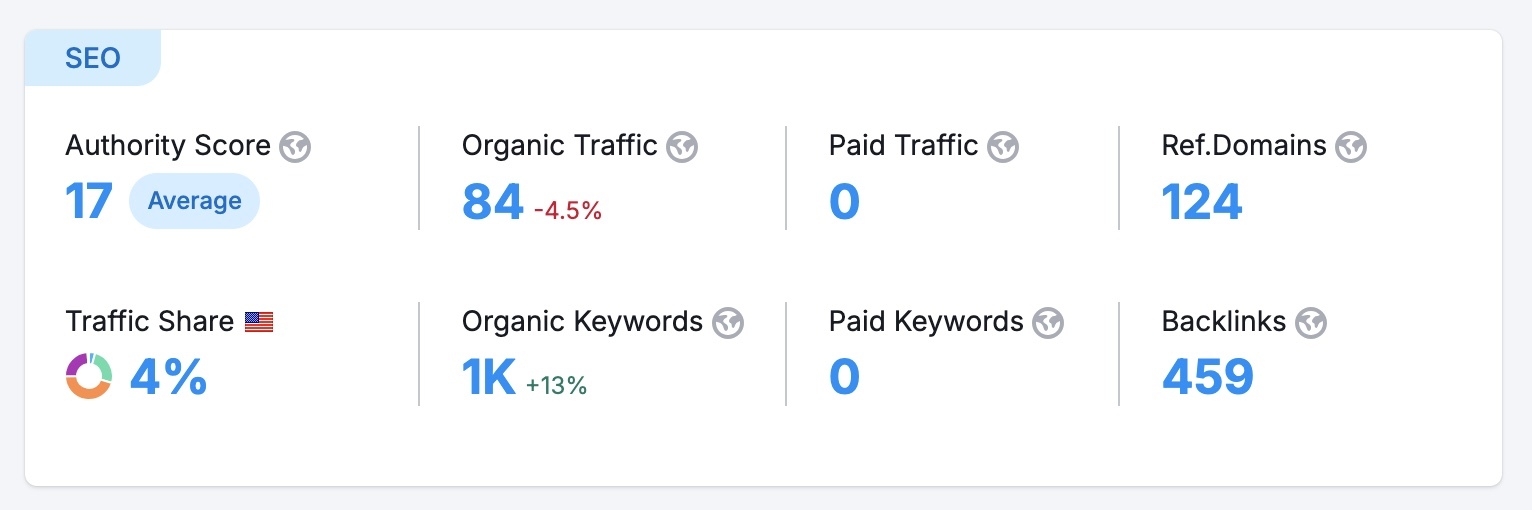Viewport: 1532px width, 510px height.
Task: Open Backlinks value 459
Action: tap(1207, 376)
